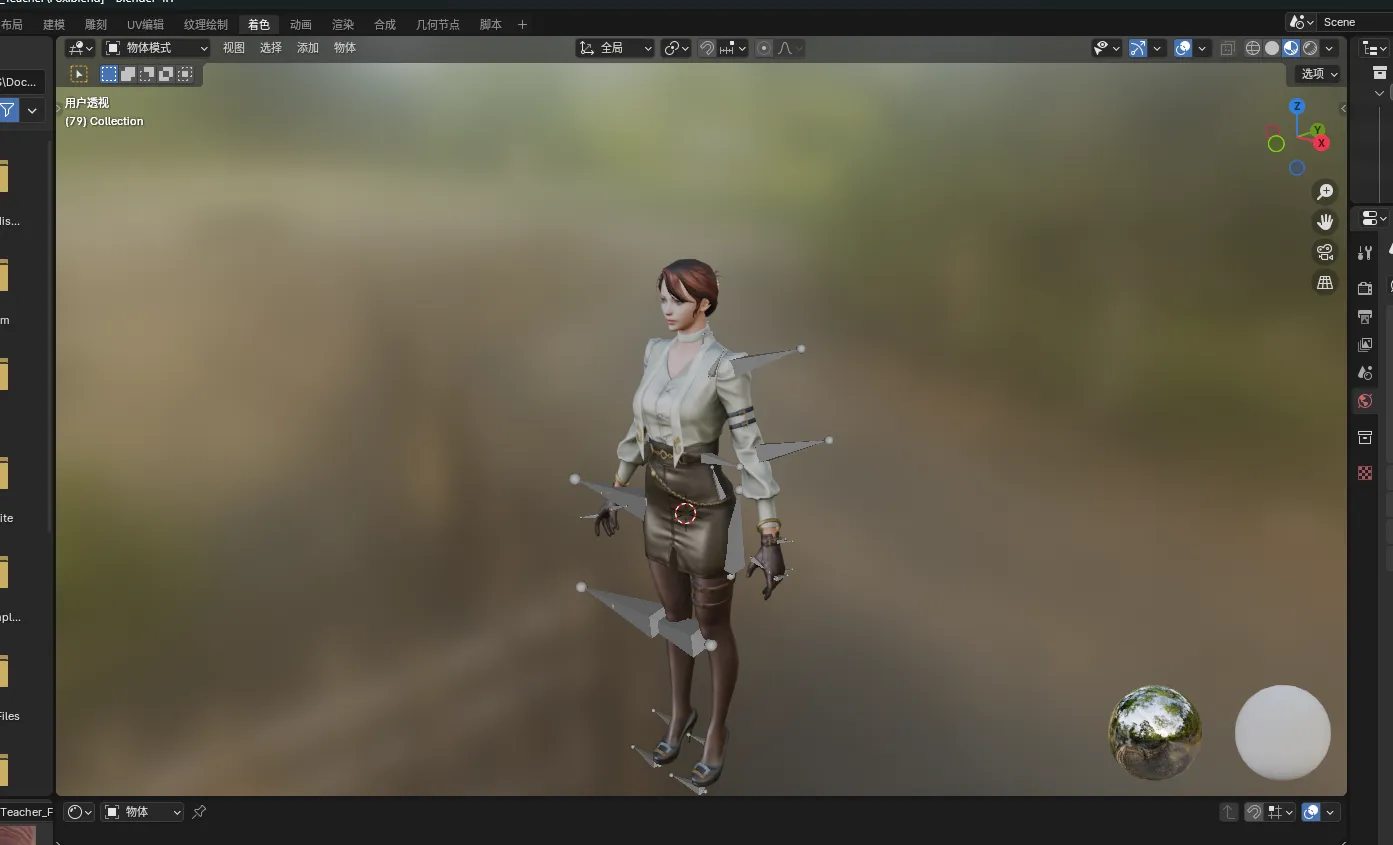Select the tweak select tool icon

point(79,74)
